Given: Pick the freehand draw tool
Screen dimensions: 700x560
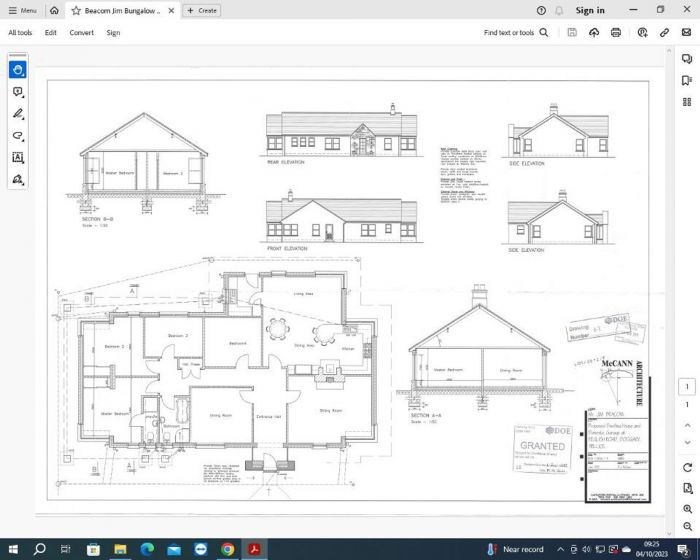Looking at the screenshot, I should [18, 136].
